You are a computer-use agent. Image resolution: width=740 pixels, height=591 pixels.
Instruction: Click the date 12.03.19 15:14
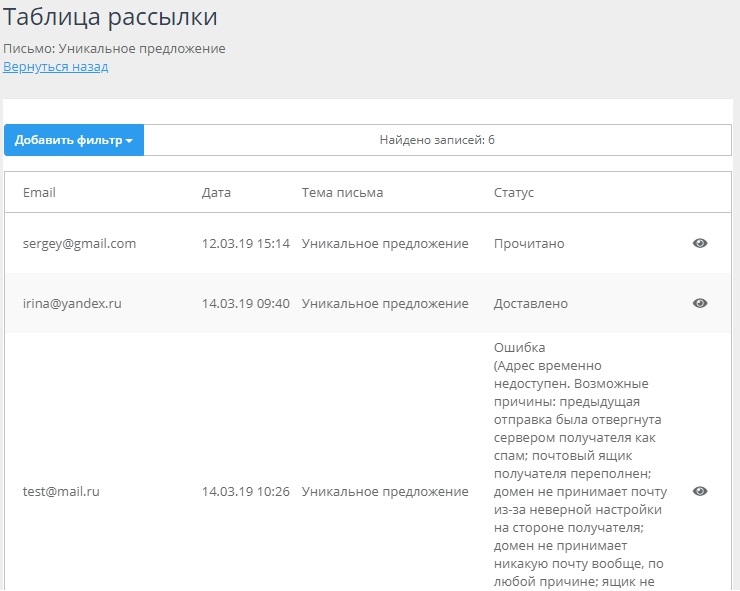pyautogui.click(x=246, y=243)
